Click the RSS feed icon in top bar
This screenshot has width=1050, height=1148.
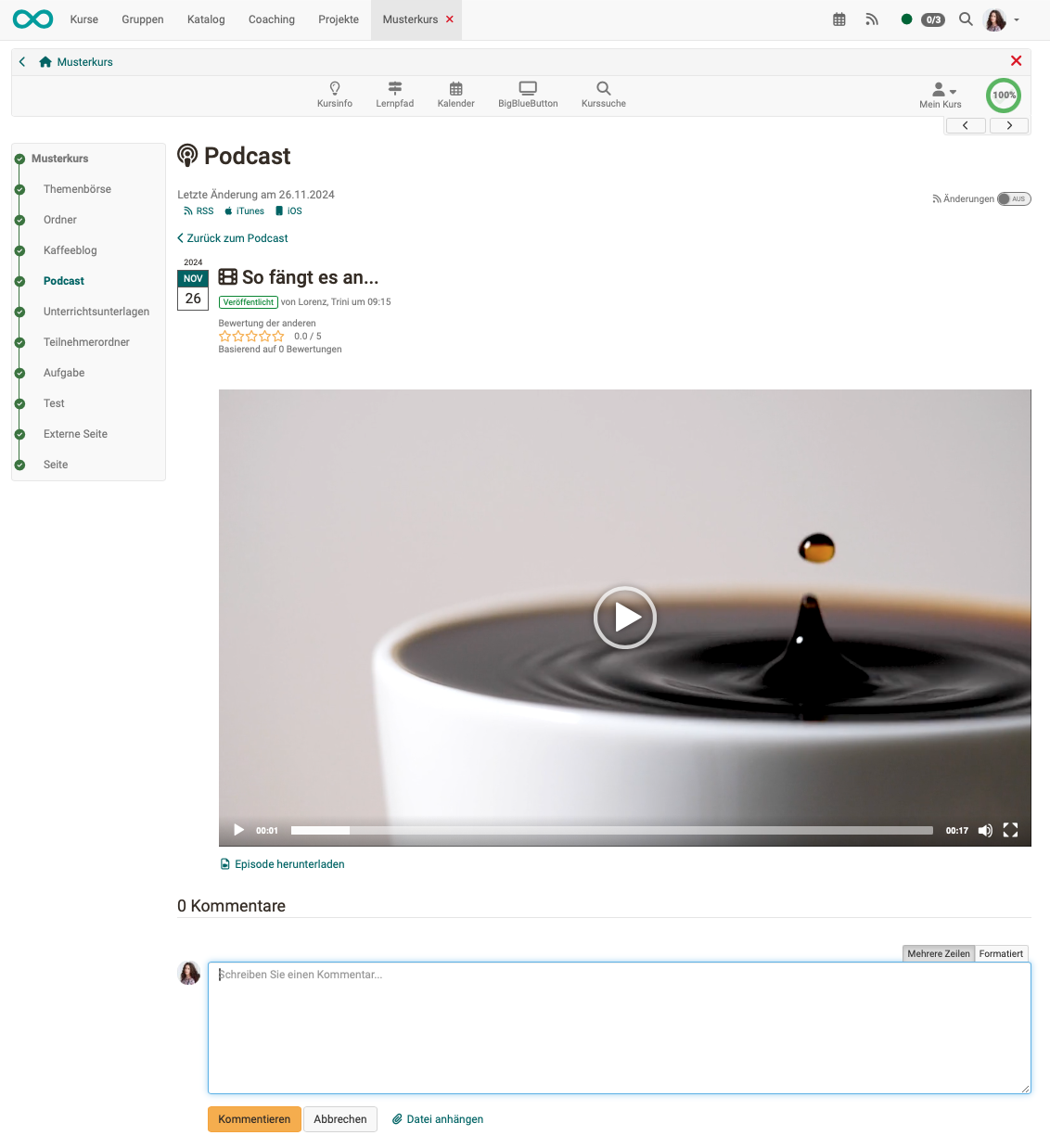pos(872,19)
